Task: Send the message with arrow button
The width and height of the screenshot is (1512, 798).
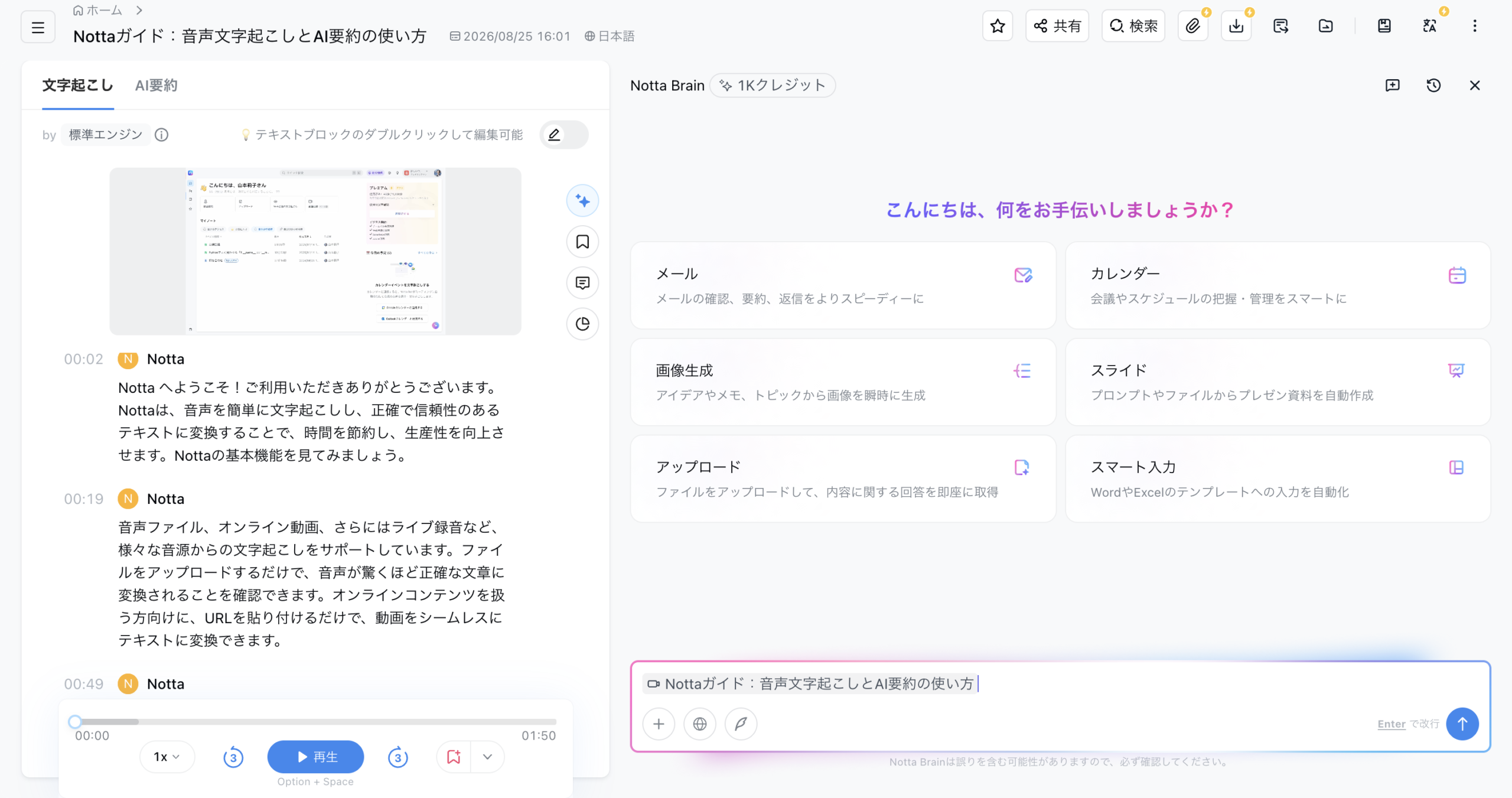Action: point(1462,724)
